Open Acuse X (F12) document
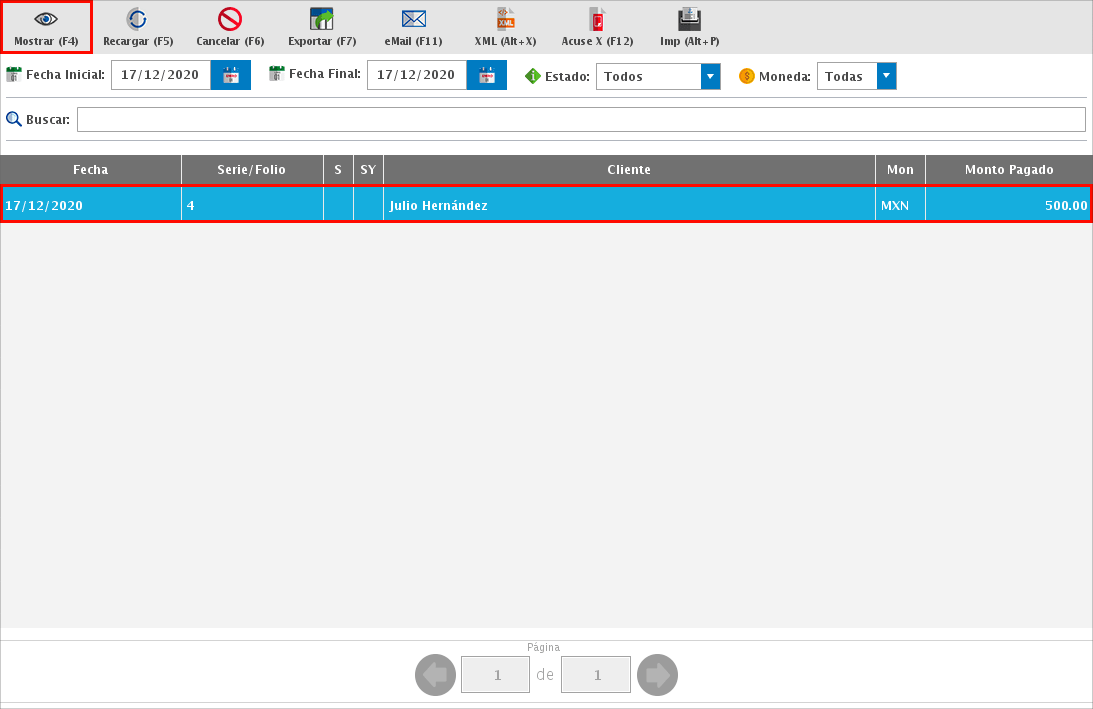Viewport: 1093px width, 709px height. point(597,20)
